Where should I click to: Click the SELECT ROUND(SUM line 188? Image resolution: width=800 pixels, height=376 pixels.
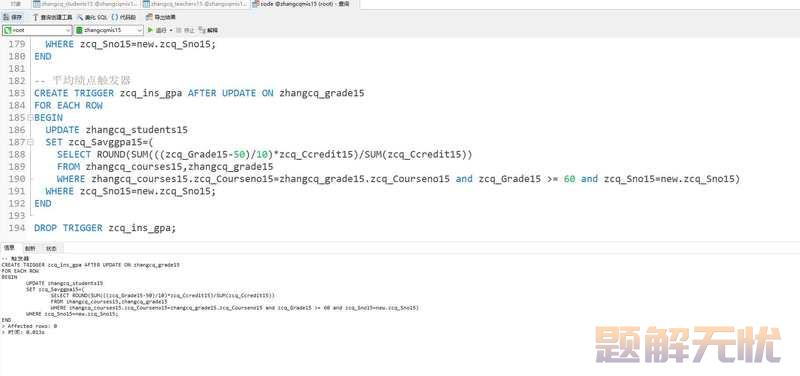(265, 154)
